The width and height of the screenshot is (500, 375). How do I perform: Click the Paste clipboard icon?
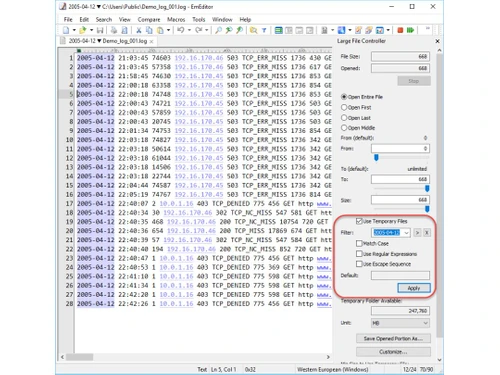point(160,30)
